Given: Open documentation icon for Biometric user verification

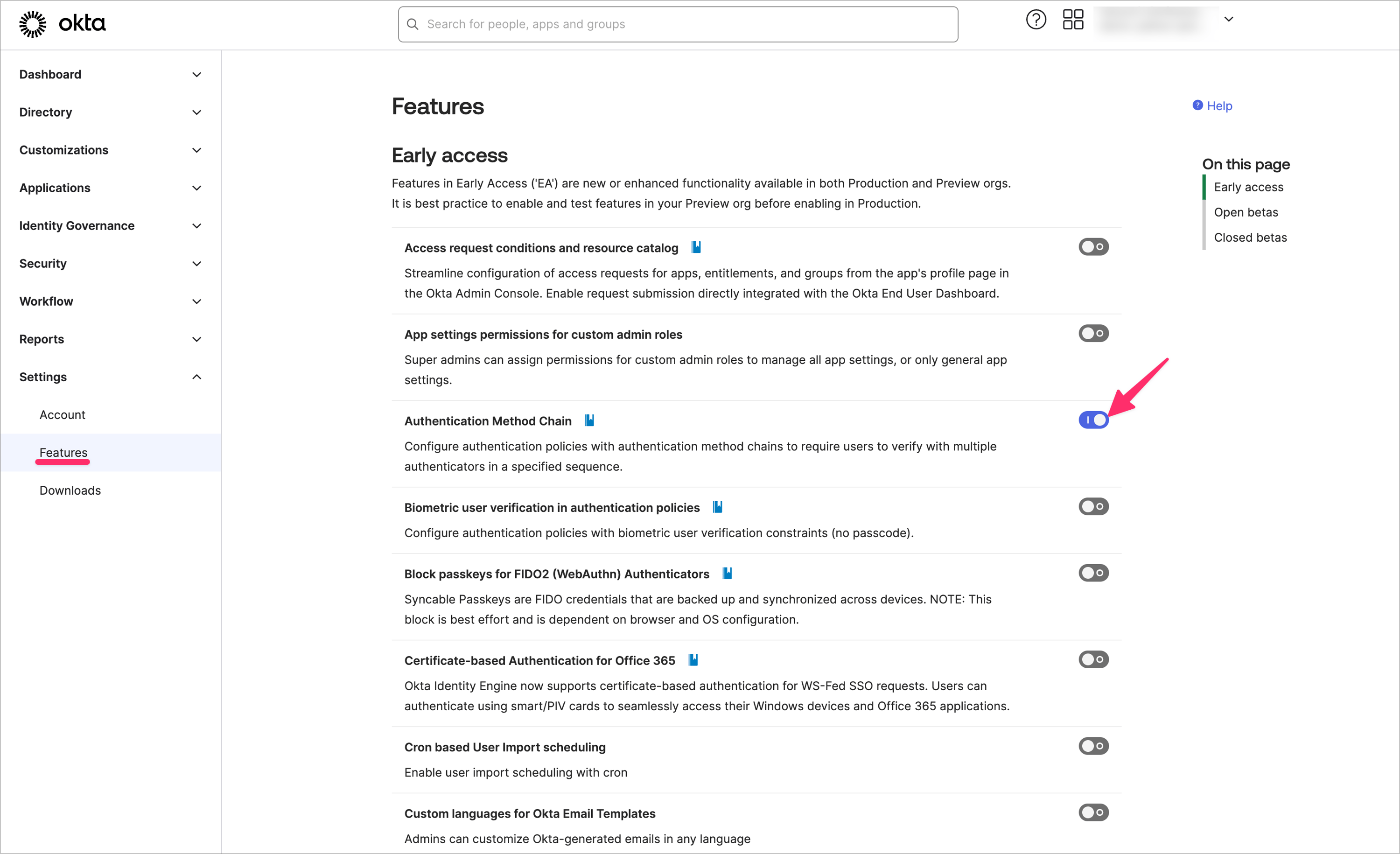Looking at the screenshot, I should (717, 506).
